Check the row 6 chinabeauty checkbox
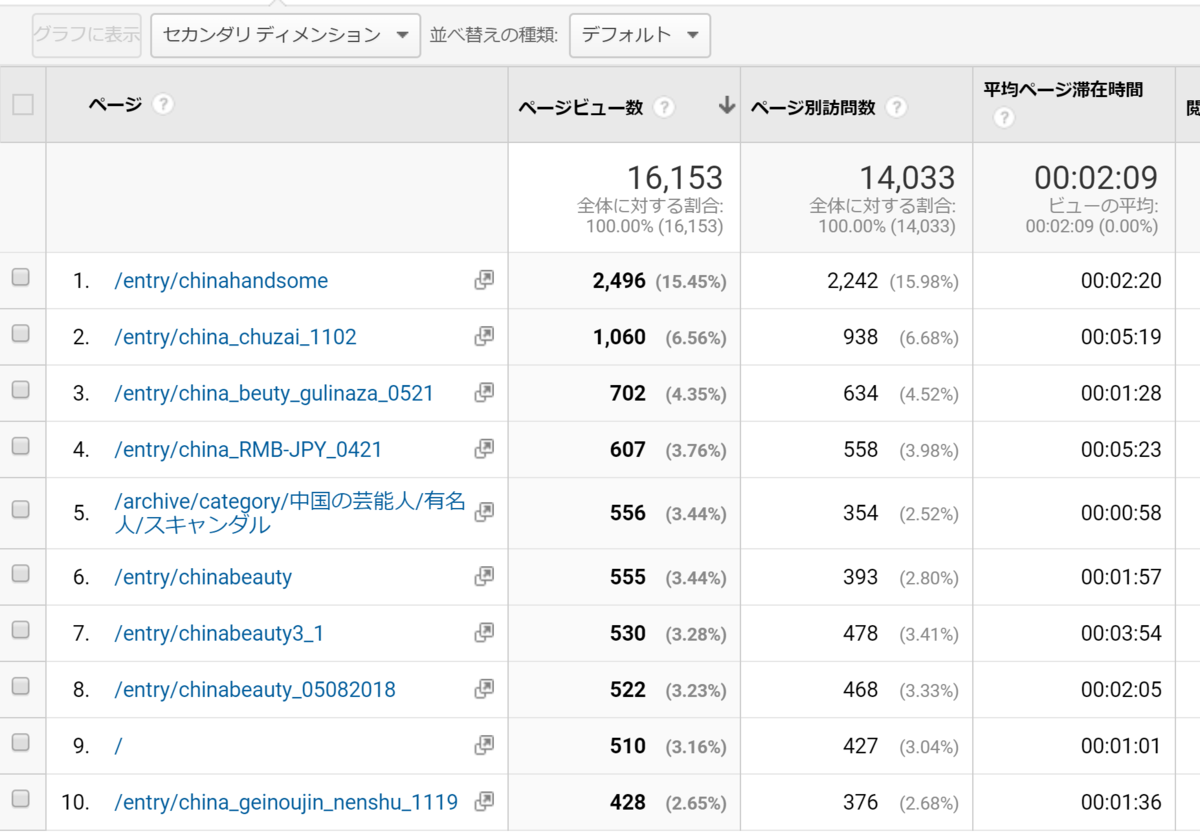Viewport: 1200px width, 840px height. coord(20,574)
